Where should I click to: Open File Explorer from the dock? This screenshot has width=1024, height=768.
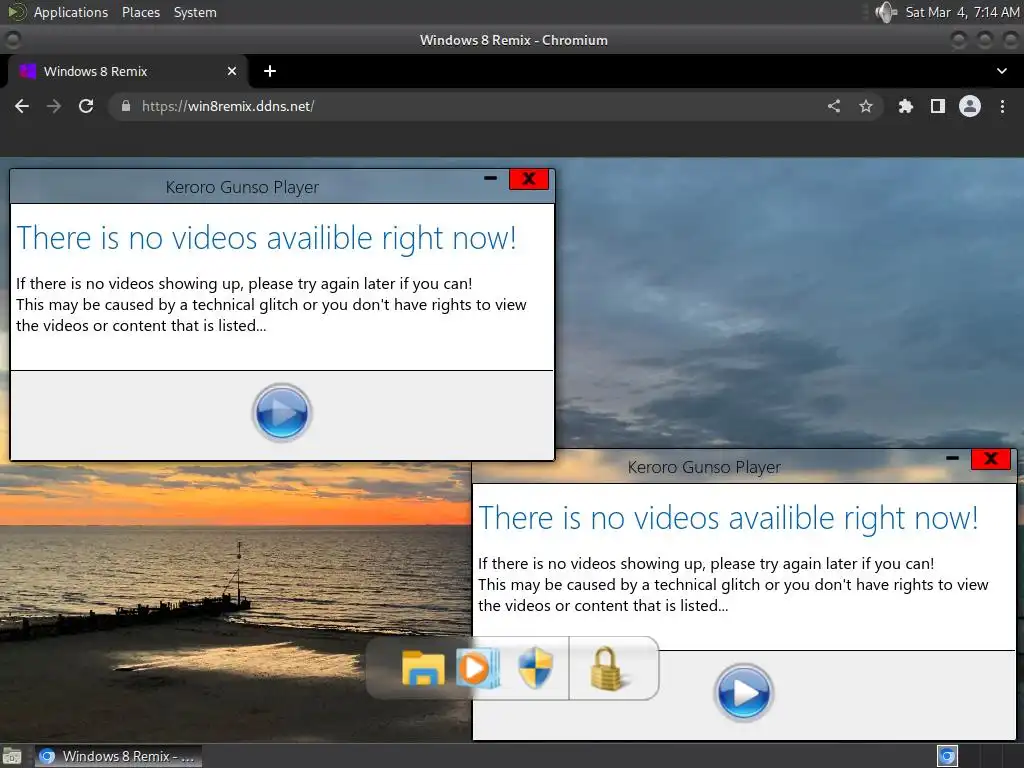pos(423,668)
